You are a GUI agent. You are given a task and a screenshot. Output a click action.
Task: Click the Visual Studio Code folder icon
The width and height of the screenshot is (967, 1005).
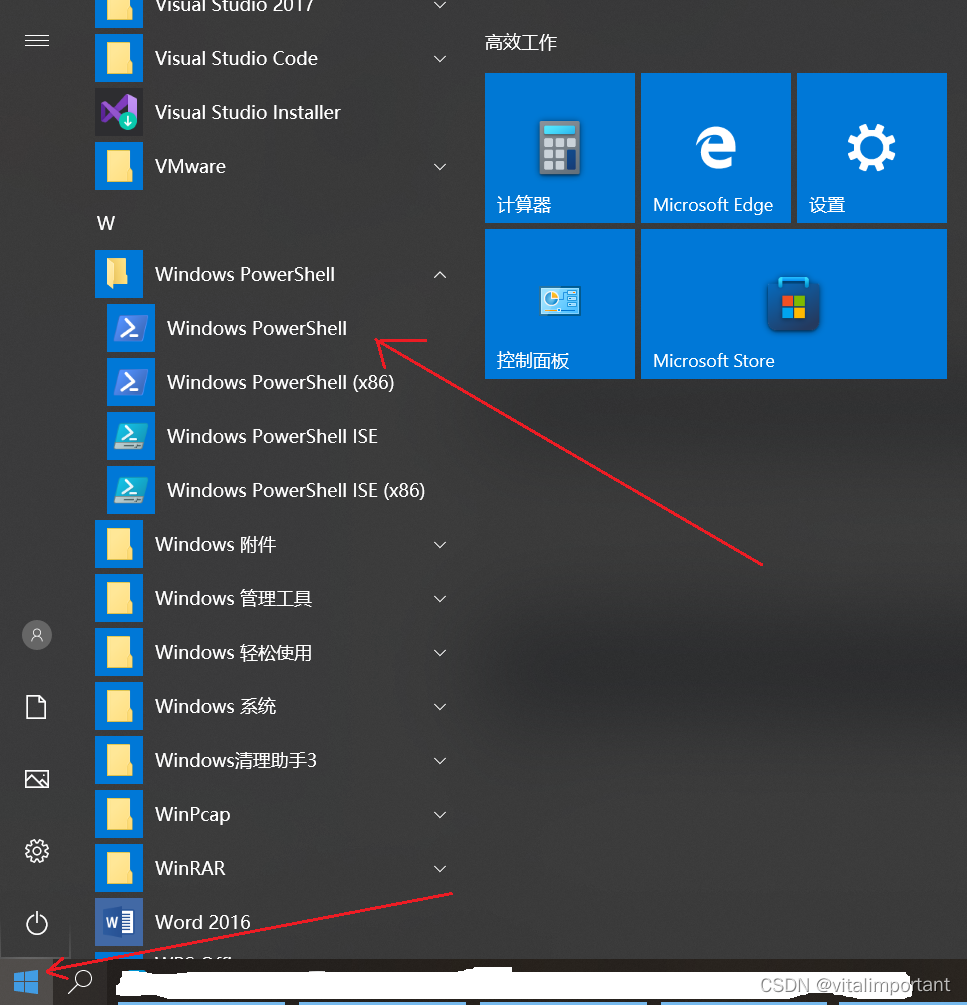(x=119, y=58)
